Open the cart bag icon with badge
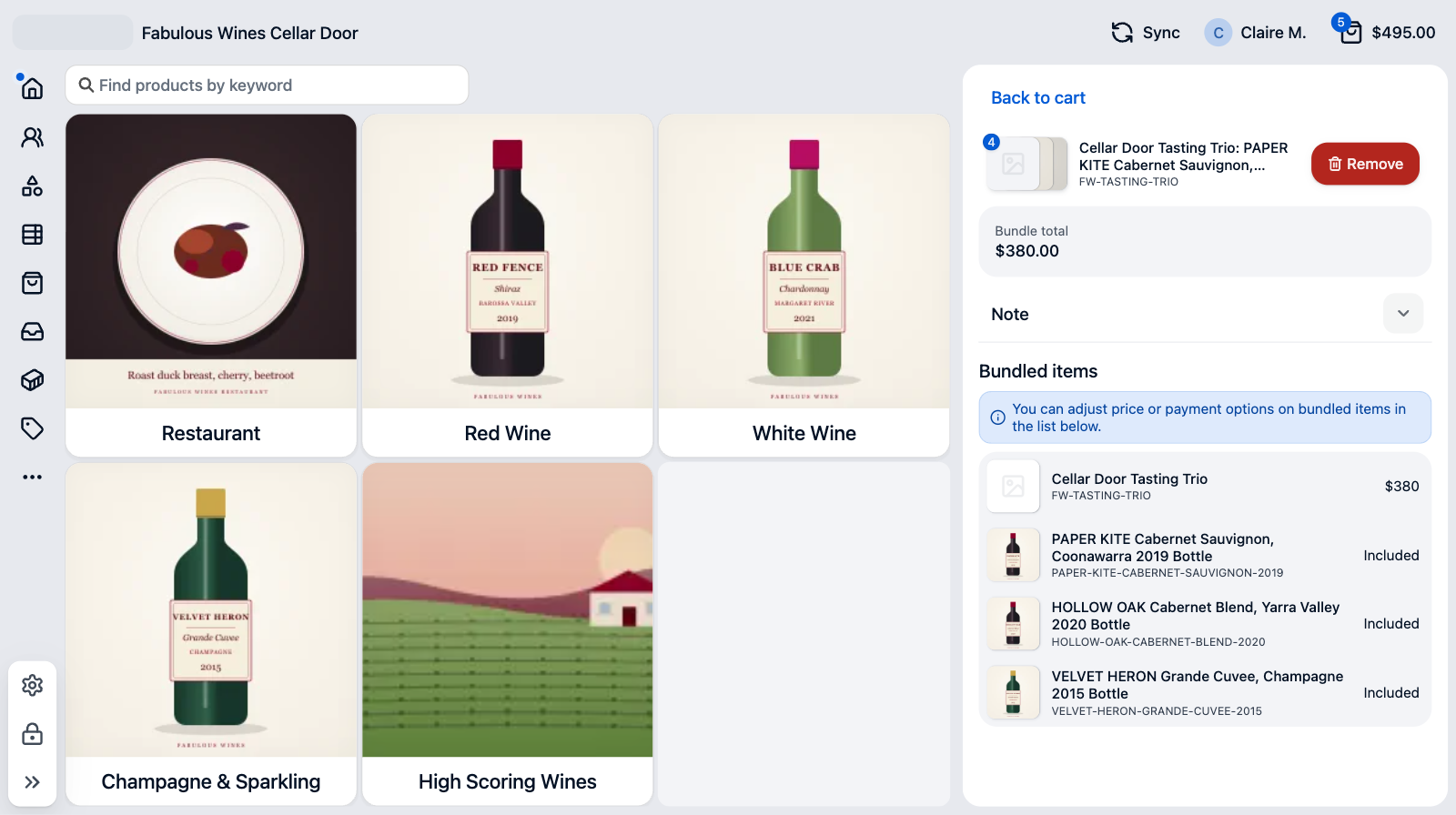Screen dimensions: 1456x815 (1350, 32)
